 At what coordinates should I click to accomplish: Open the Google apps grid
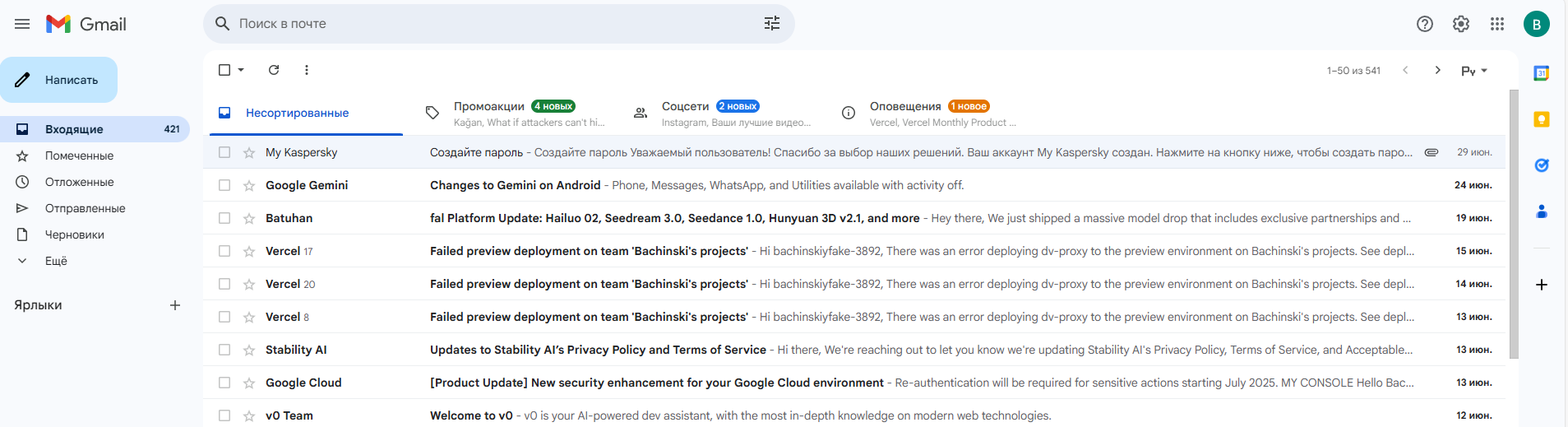coord(1497,24)
